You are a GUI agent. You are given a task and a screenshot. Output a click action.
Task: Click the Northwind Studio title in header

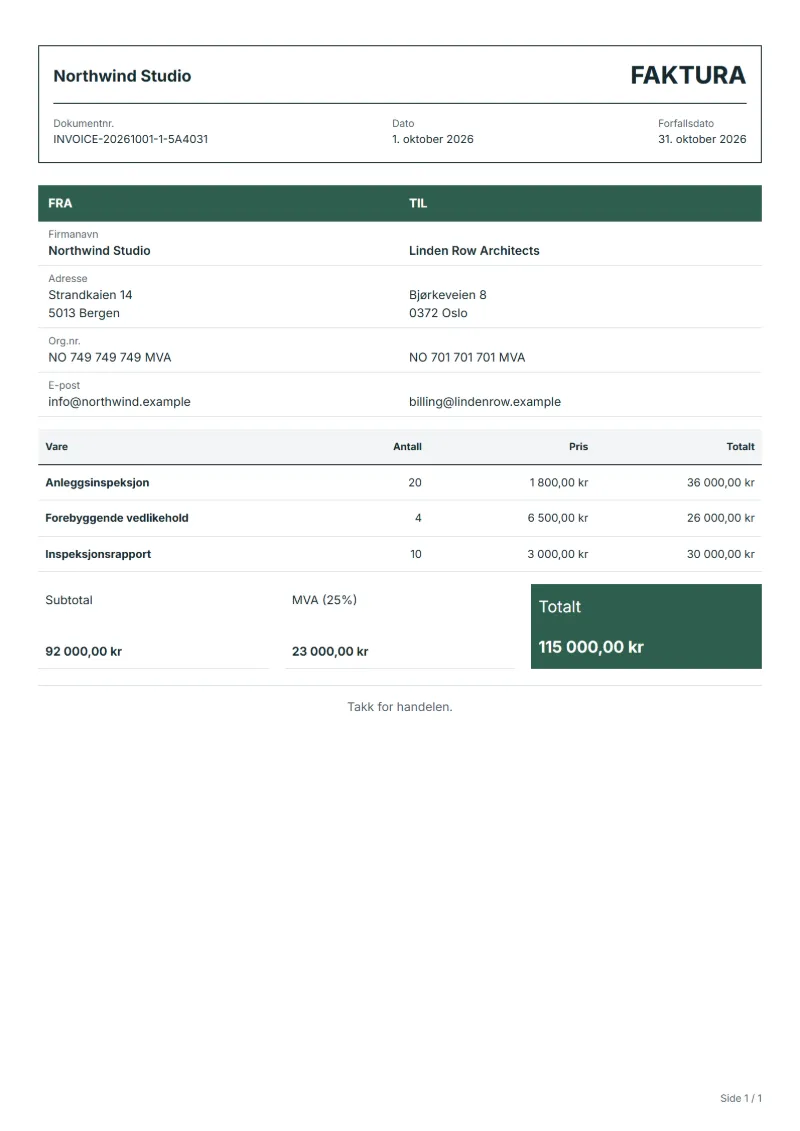coord(122,76)
